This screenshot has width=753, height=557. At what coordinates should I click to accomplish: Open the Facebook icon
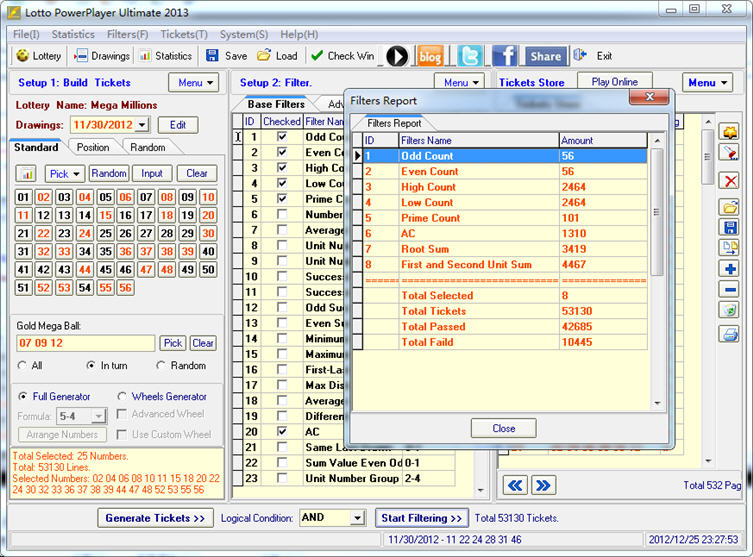pyautogui.click(x=505, y=56)
